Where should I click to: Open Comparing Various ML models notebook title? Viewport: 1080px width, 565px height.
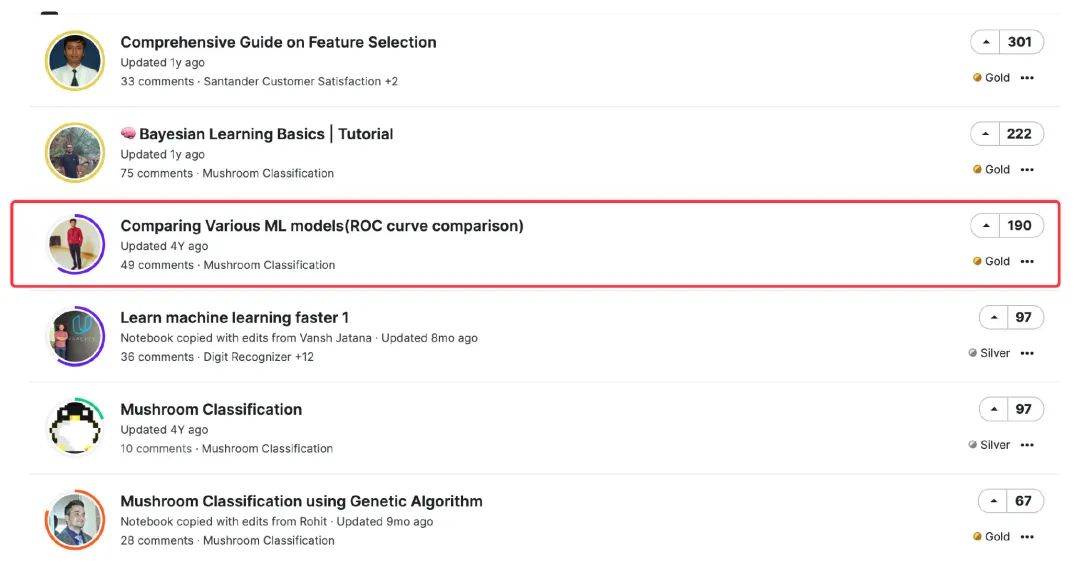click(322, 226)
